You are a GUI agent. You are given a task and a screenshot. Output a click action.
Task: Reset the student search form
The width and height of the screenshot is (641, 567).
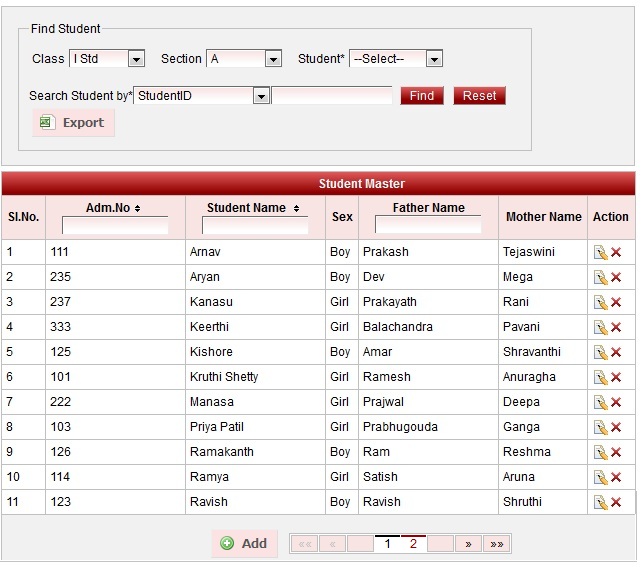tap(479, 96)
